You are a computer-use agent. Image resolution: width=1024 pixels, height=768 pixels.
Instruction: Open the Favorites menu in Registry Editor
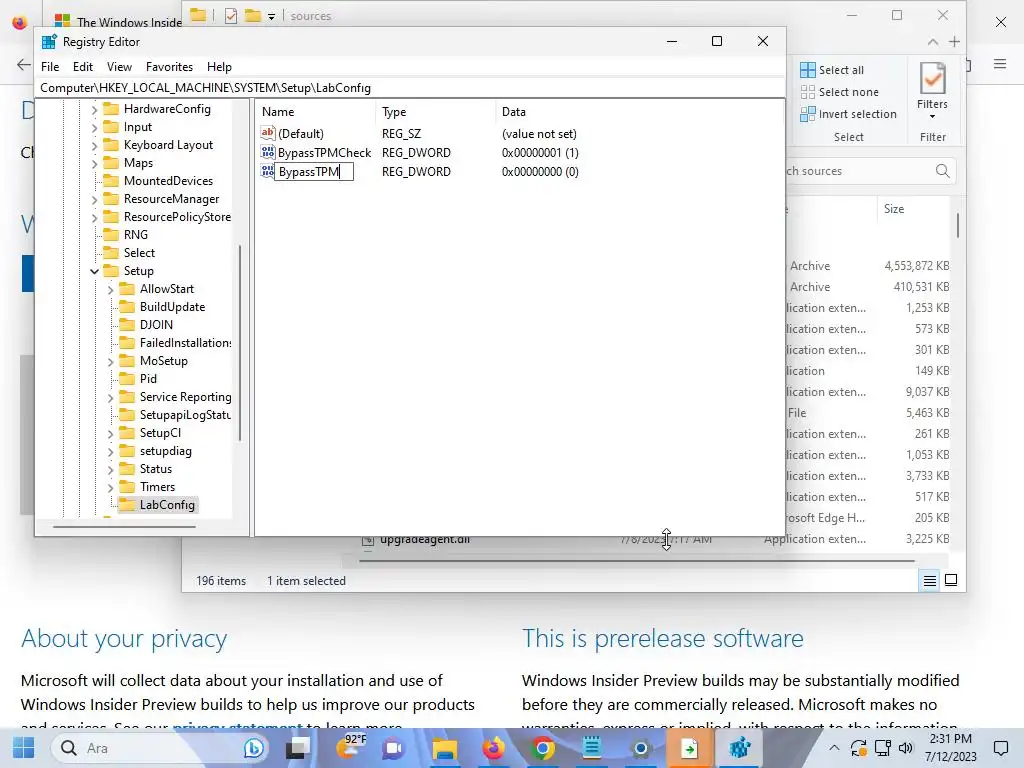[169, 67]
